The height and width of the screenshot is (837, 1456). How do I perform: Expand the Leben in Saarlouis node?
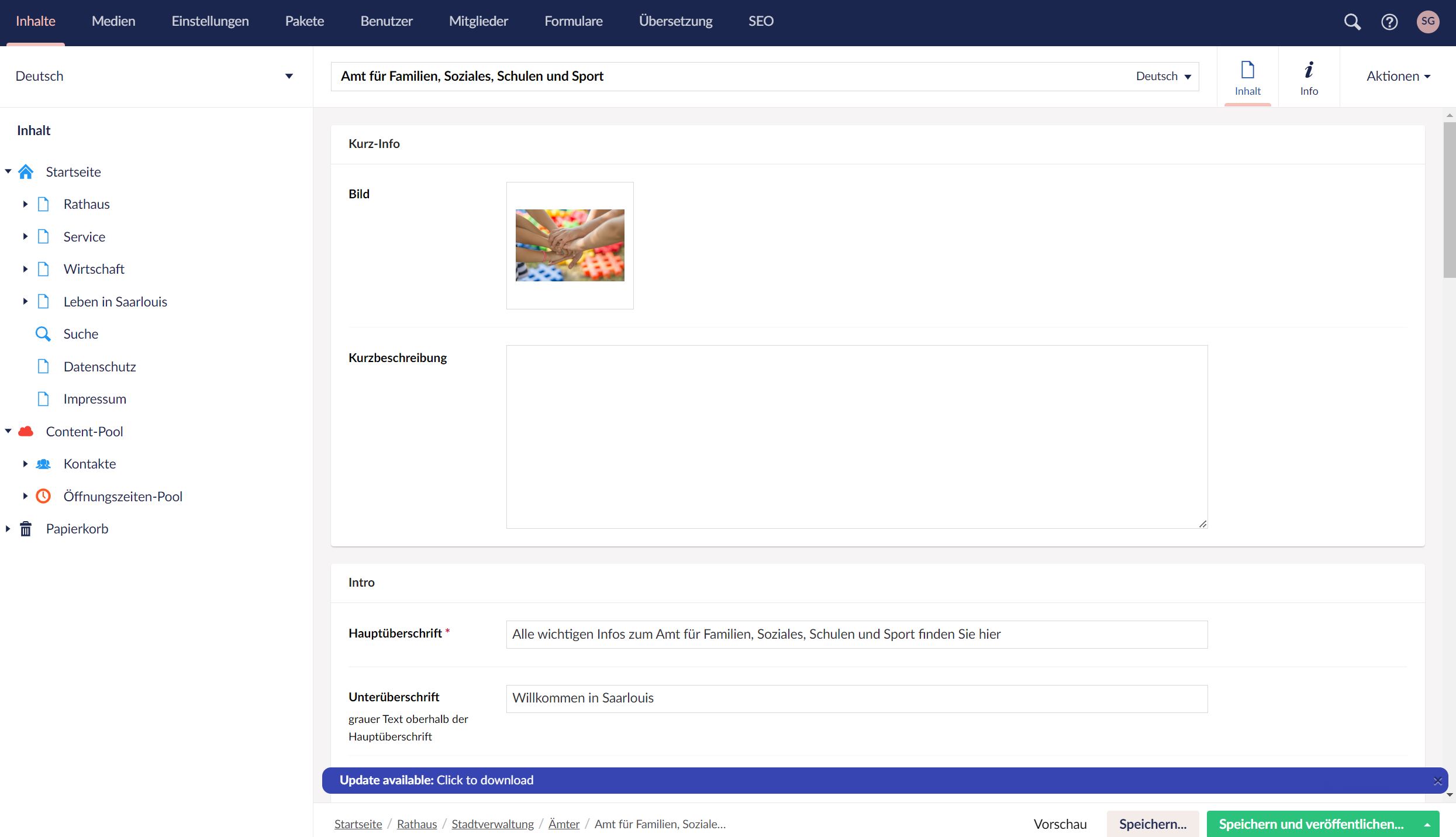pos(25,302)
